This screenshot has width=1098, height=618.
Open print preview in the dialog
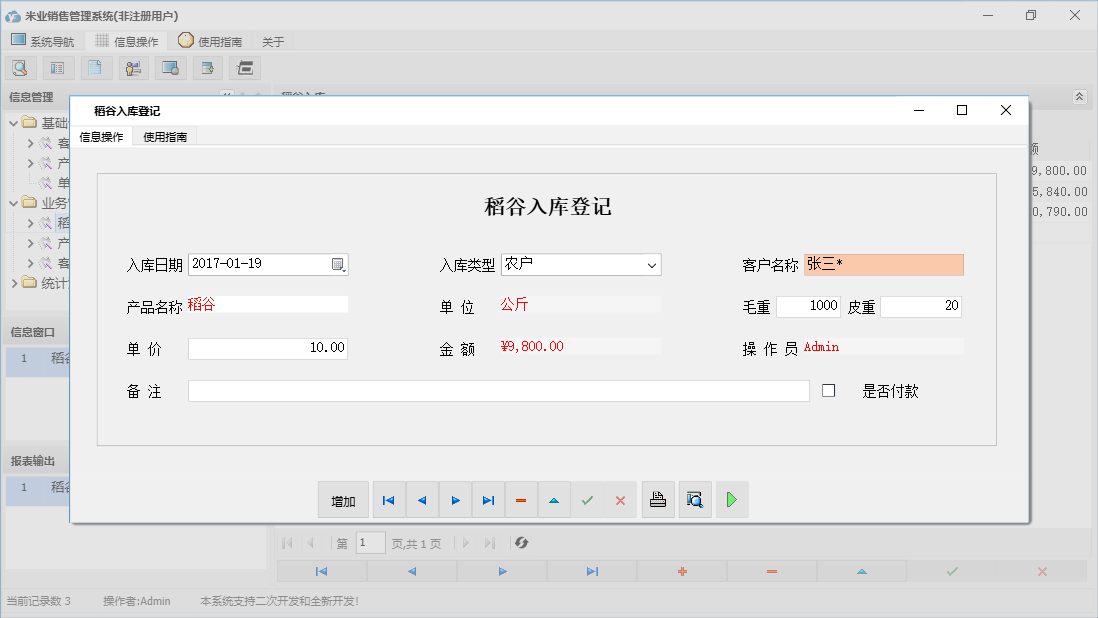click(695, 499)
